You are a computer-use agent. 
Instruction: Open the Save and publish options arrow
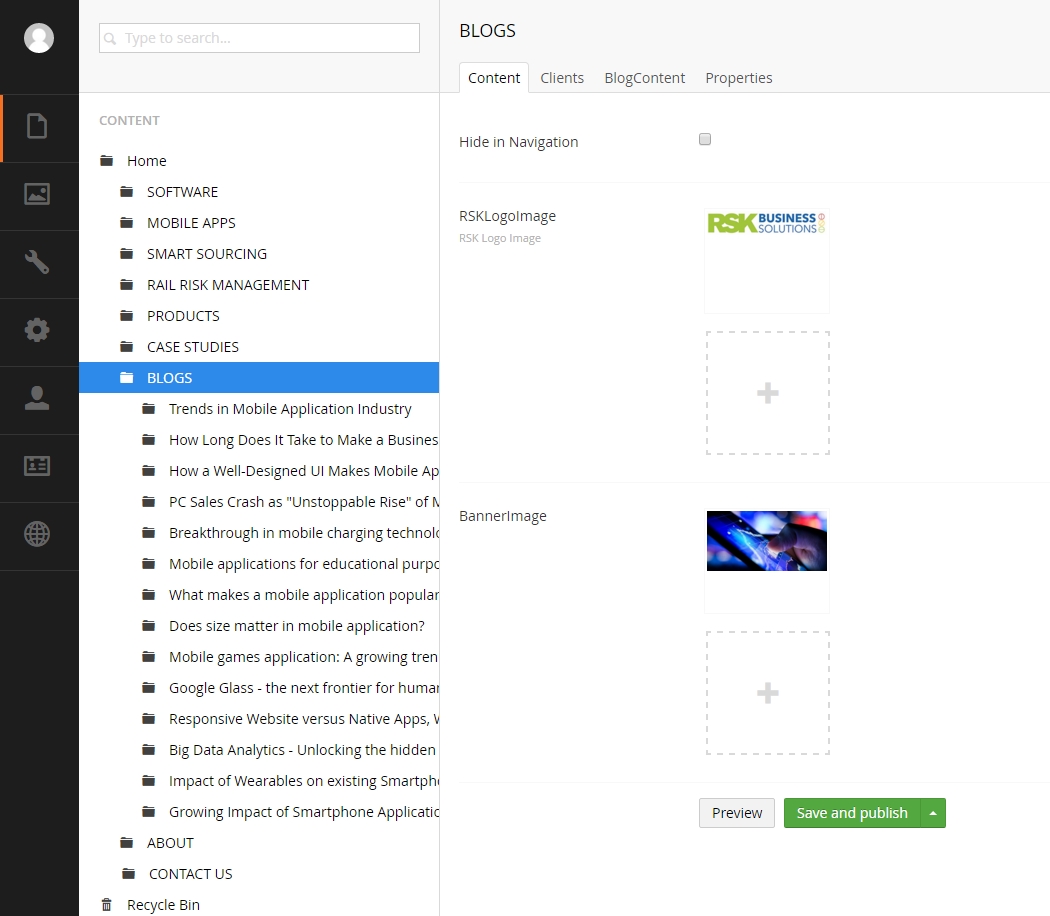tap(931, 813)
